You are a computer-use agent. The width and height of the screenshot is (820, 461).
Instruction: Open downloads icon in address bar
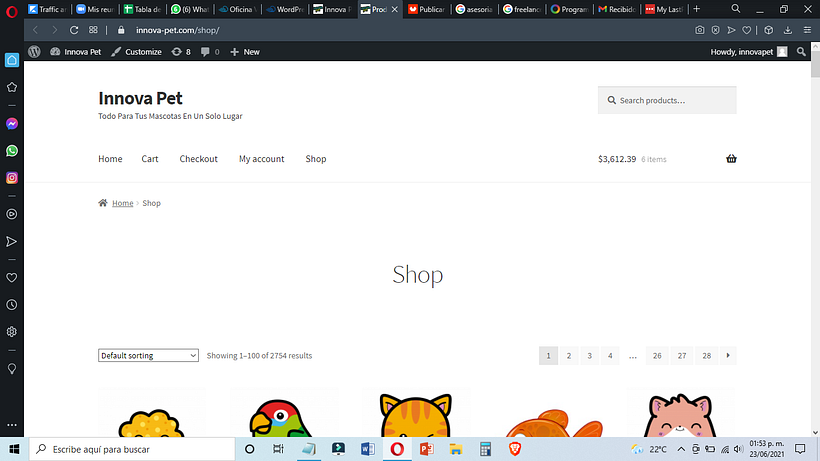pyautogui.click(x=788, y=30)
